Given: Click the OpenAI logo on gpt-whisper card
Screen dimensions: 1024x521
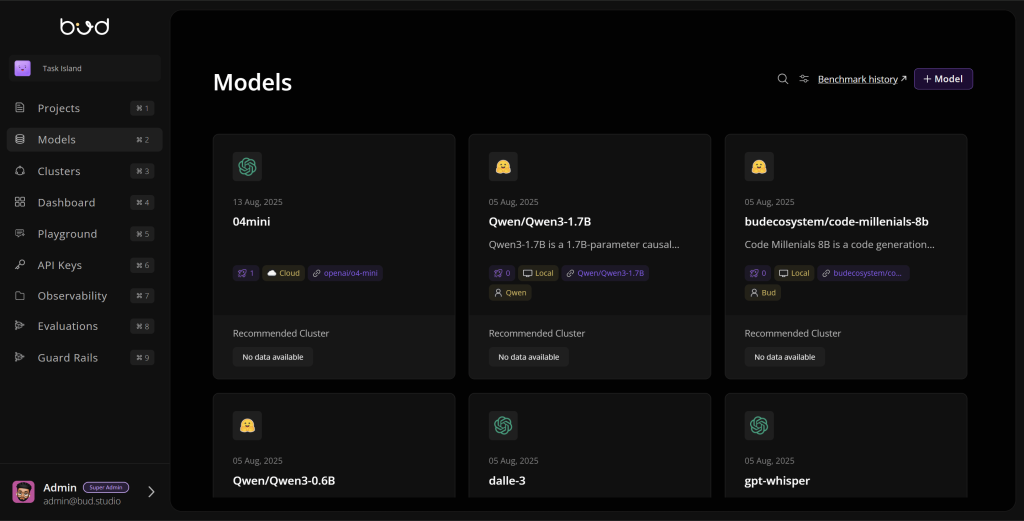Looking at the screenshot, I should [x=759, y=426].
